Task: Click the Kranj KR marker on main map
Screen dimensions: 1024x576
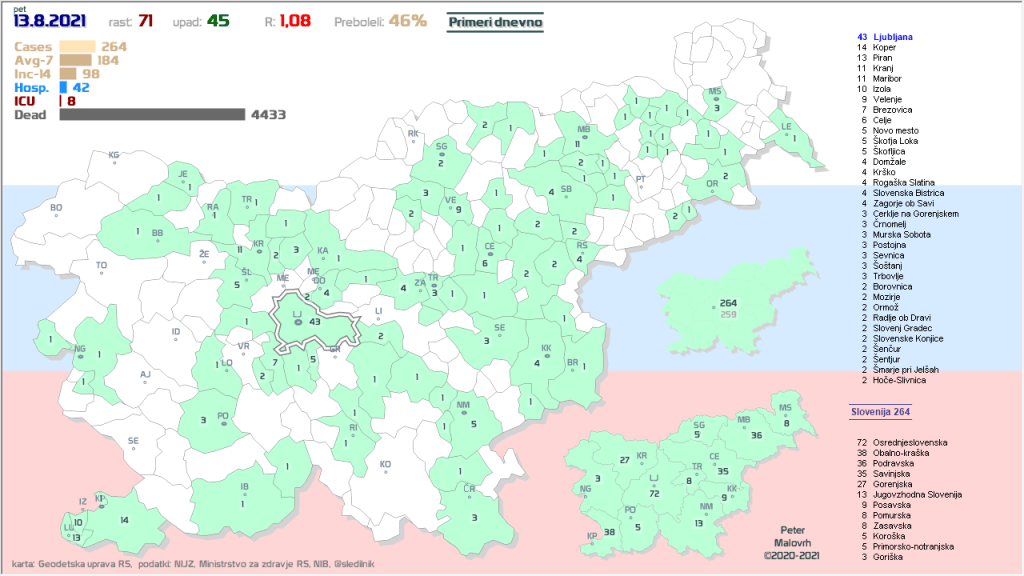Action: point(259,245)
